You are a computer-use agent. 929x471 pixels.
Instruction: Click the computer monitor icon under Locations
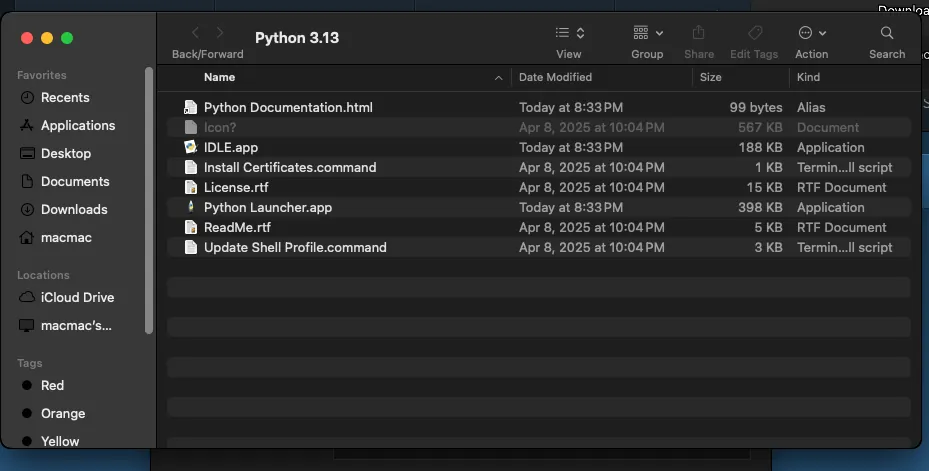27,325
